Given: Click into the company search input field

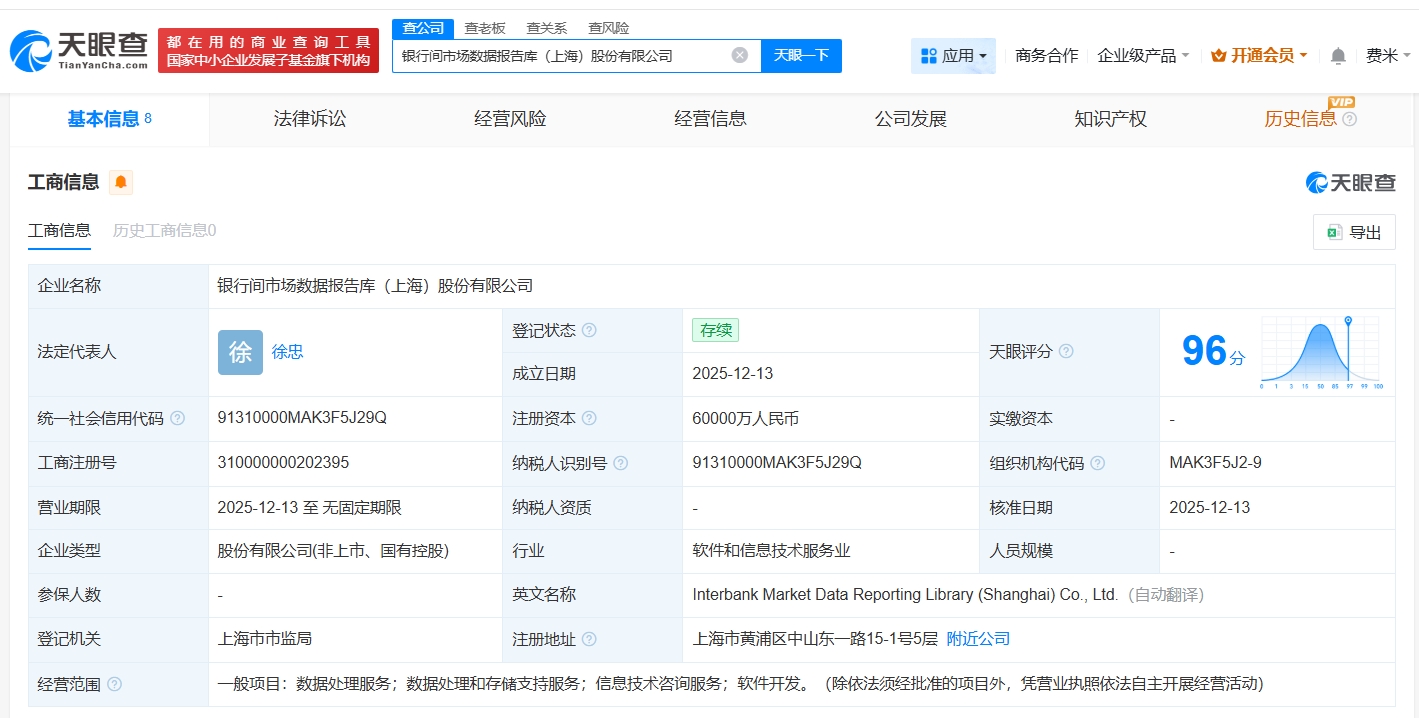Looking at the screenshot, I should coord(560,56).
